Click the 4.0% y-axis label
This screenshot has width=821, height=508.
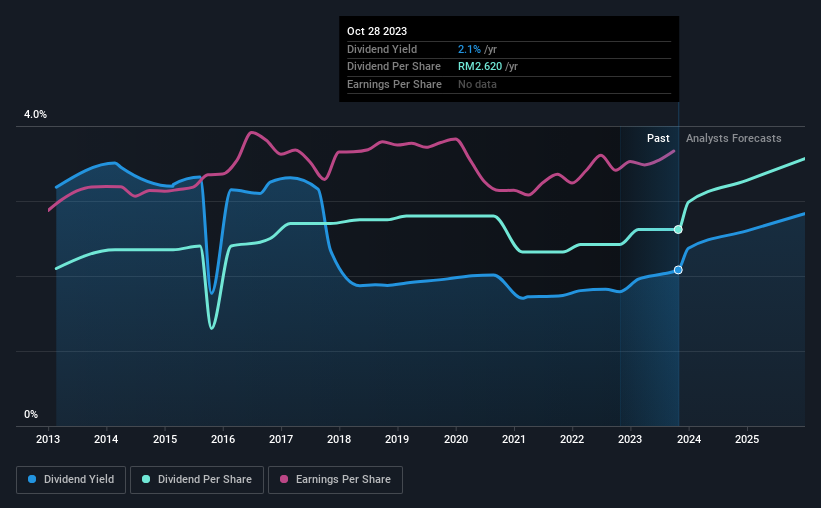(35, 114)
